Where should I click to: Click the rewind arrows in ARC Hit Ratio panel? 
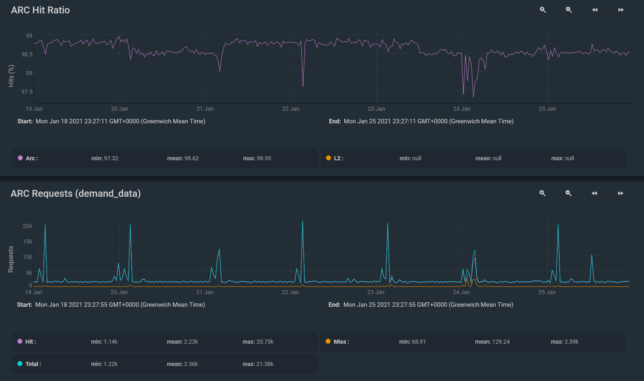click(x=595, y=10)
